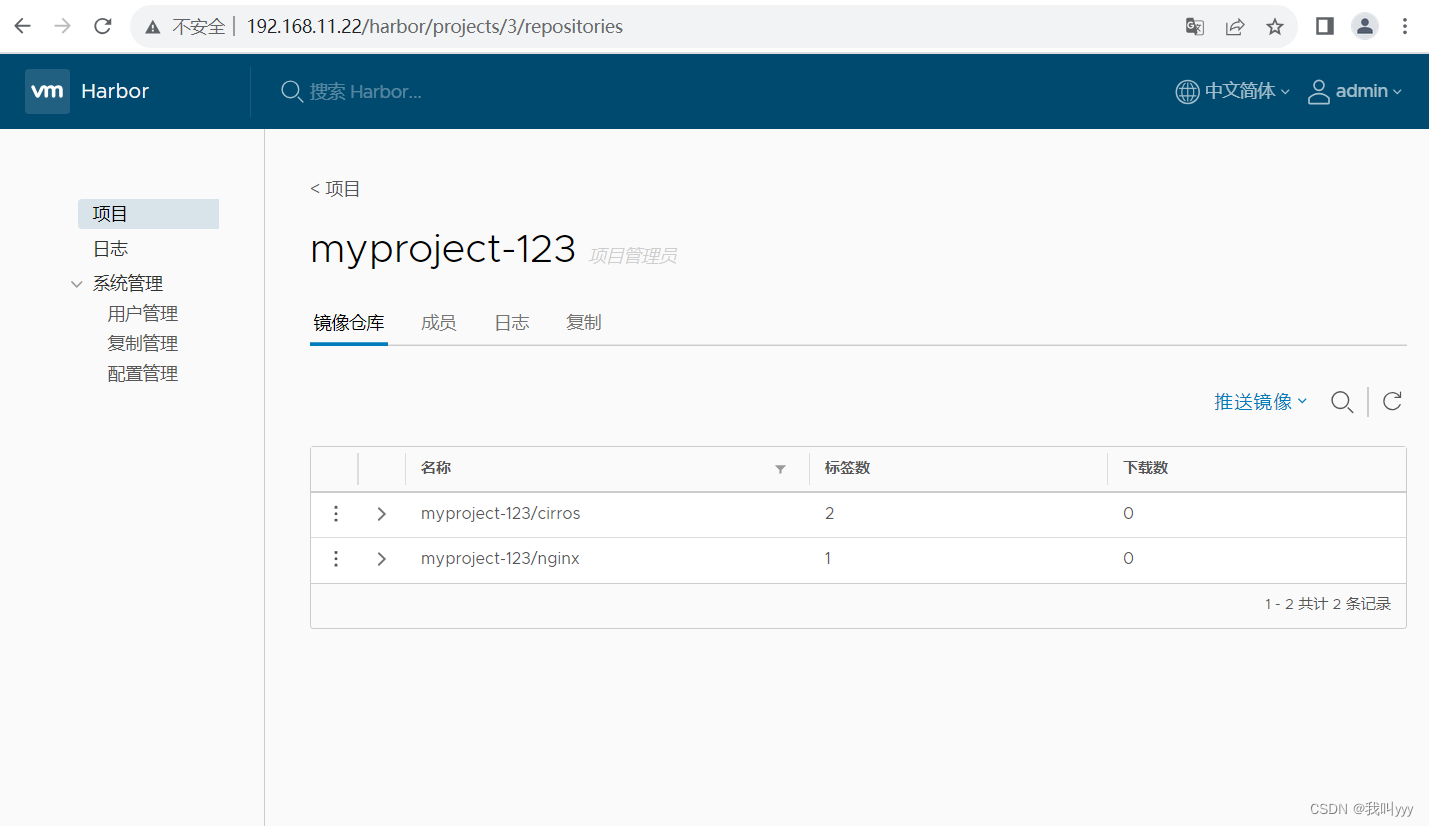Select 项目 in the sidebar
1429x826 pixels.
[148, 214]
